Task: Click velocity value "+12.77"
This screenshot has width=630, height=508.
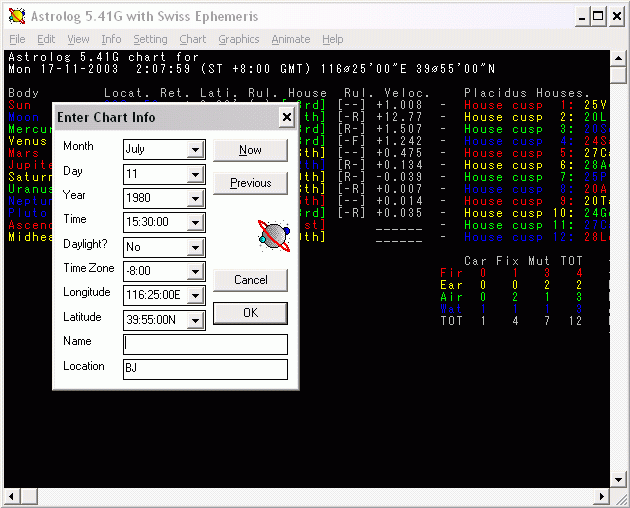Action: [x=399, y=117]
